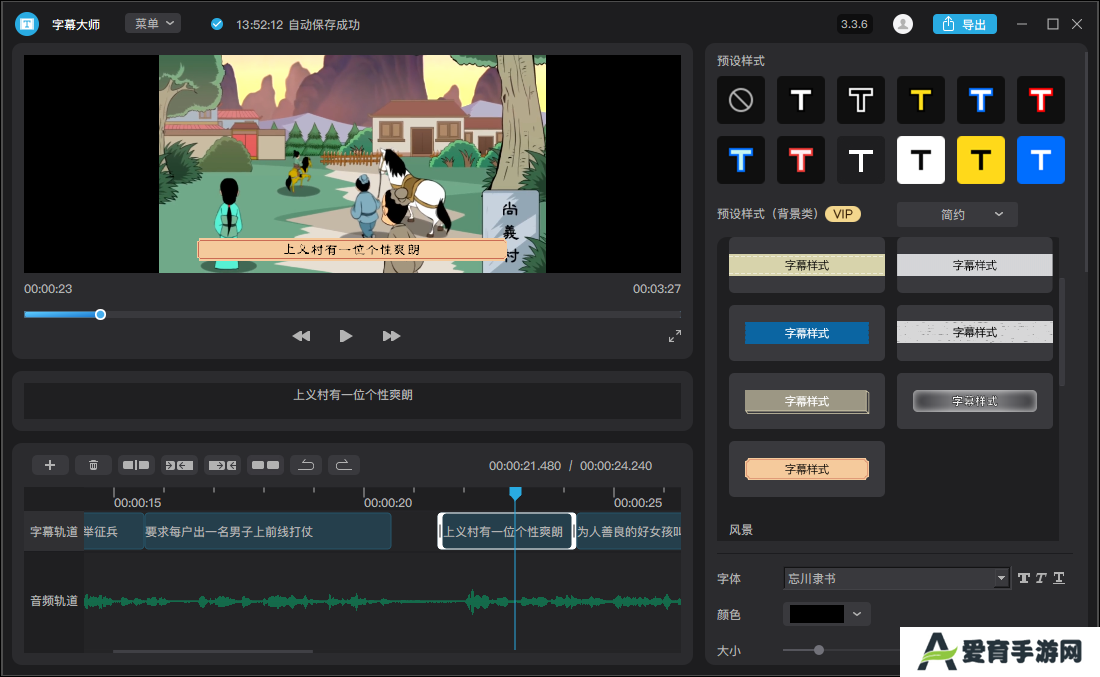
Task: Select the light gray 字幕样式 thumbnail
Action: coord(974,265)
